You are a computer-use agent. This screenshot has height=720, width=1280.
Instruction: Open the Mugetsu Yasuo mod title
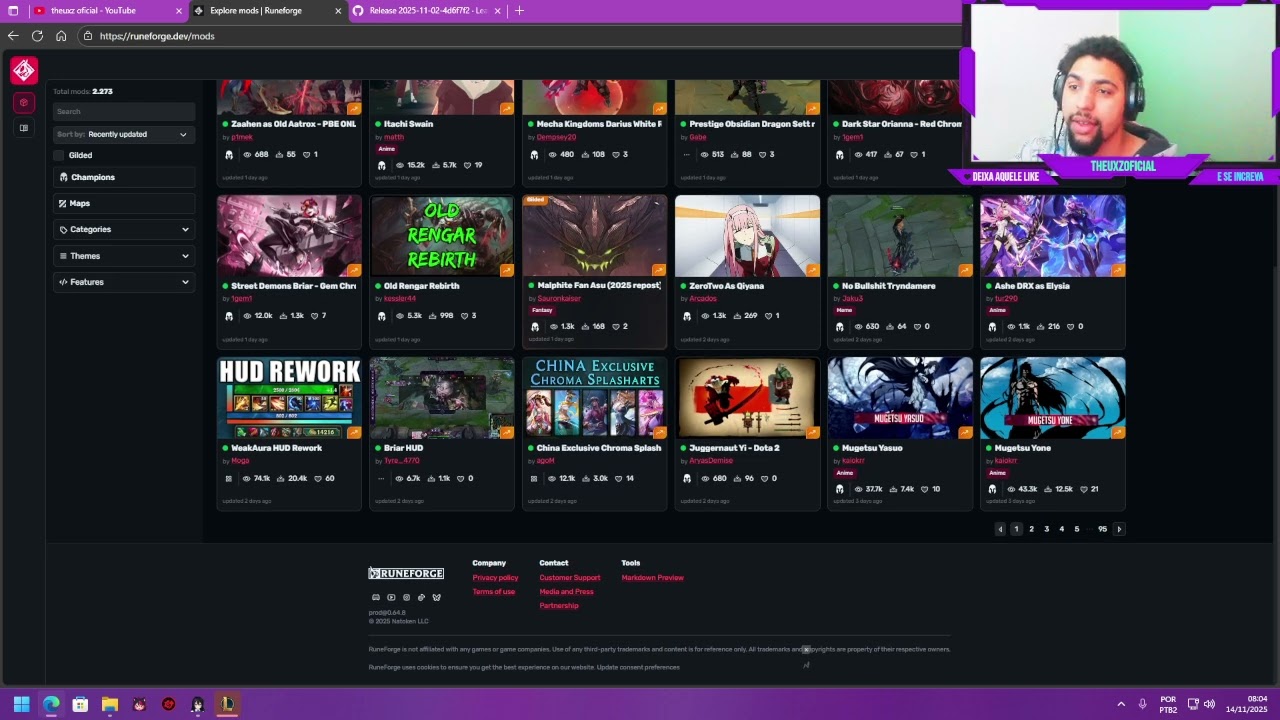pyautogui.click(x=872, y=448)
